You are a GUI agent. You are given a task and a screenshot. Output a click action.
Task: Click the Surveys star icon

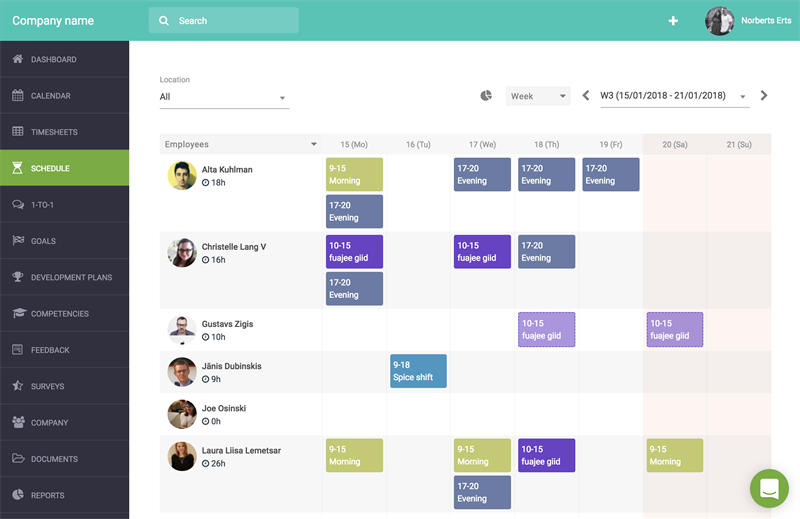(18, 385)
